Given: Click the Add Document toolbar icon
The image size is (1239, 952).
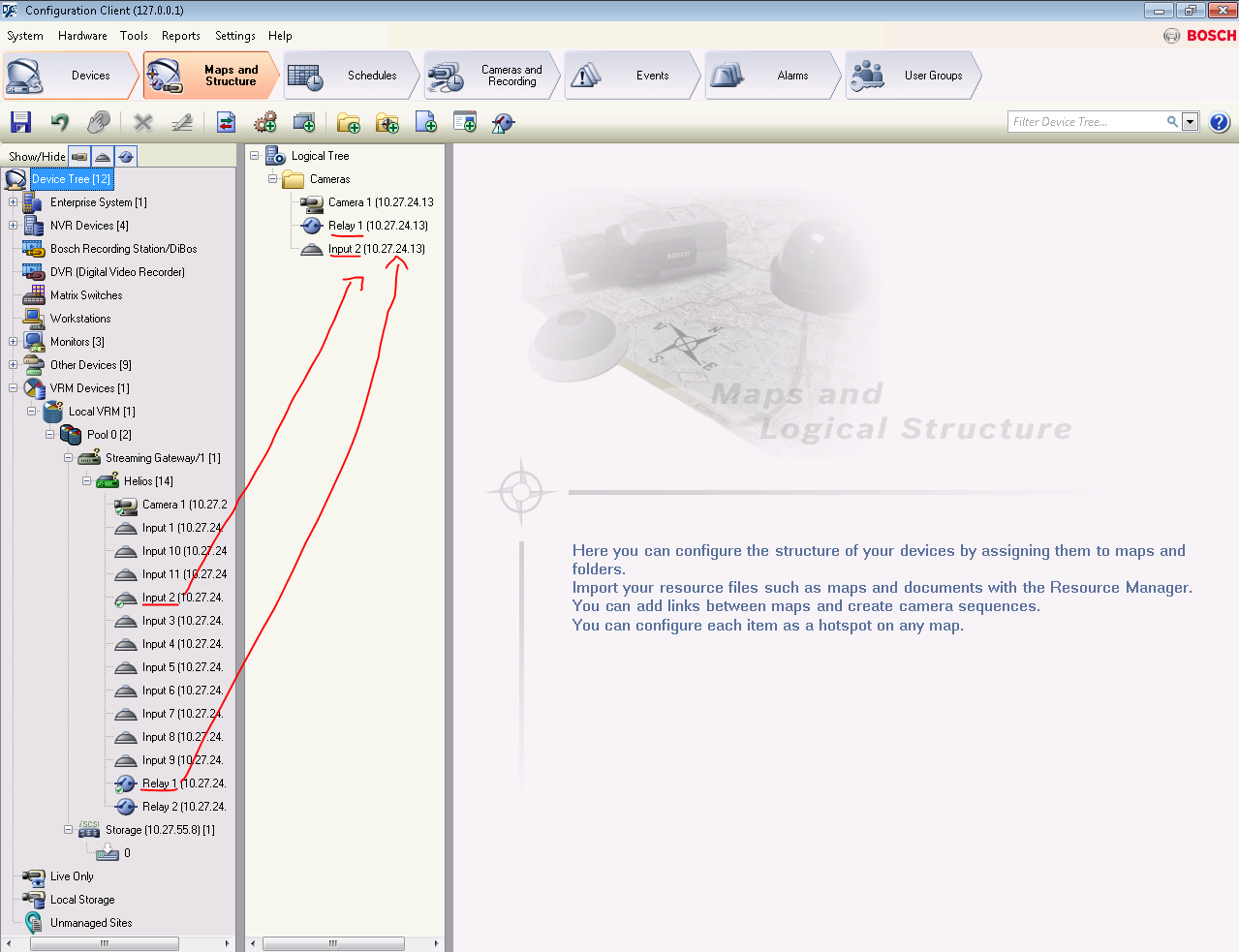Looking at the screenshot, I should click(425, 122).
